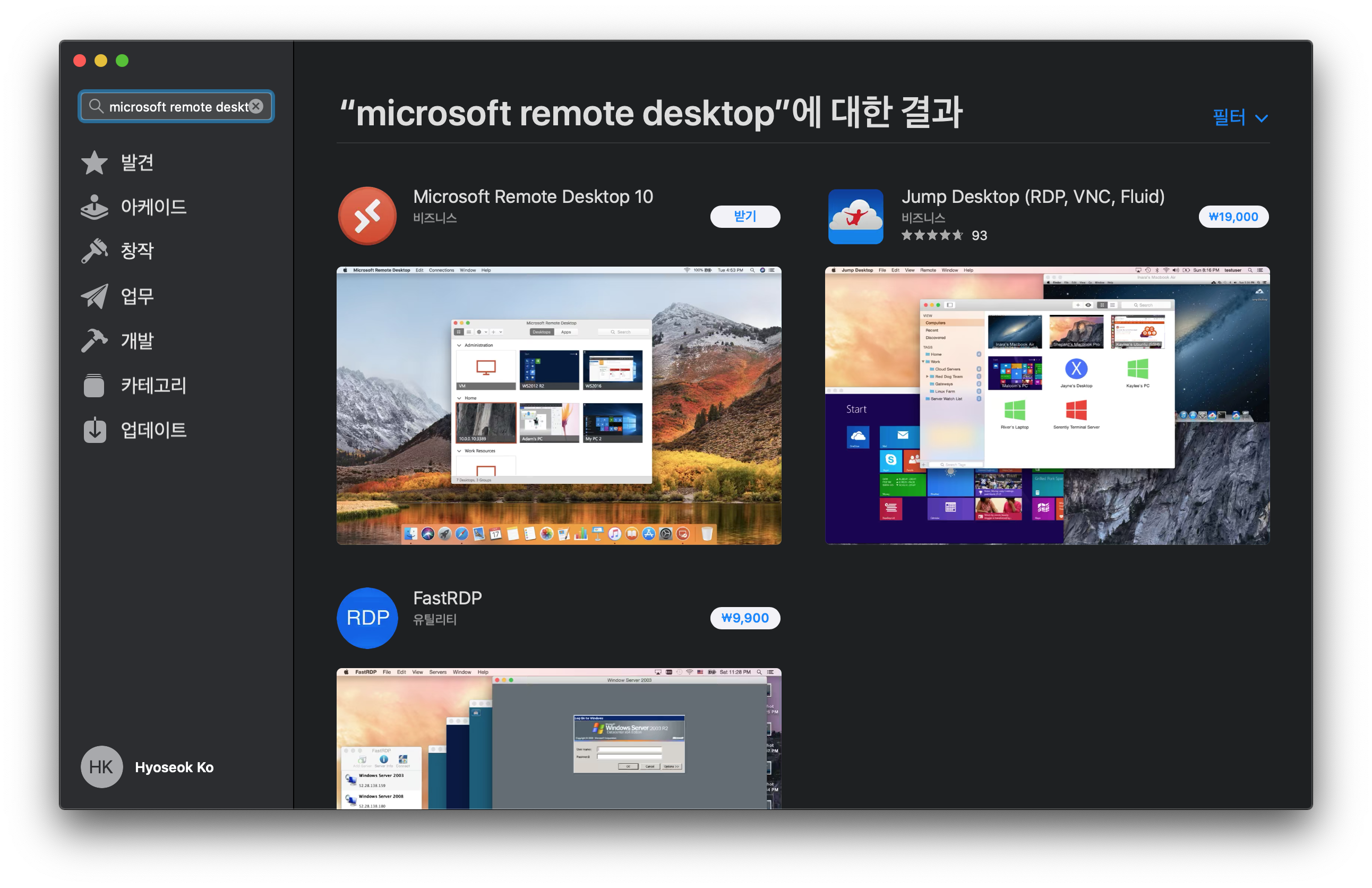Click the 받기 get button
1372x888 pixels.
tap(745, 216)
